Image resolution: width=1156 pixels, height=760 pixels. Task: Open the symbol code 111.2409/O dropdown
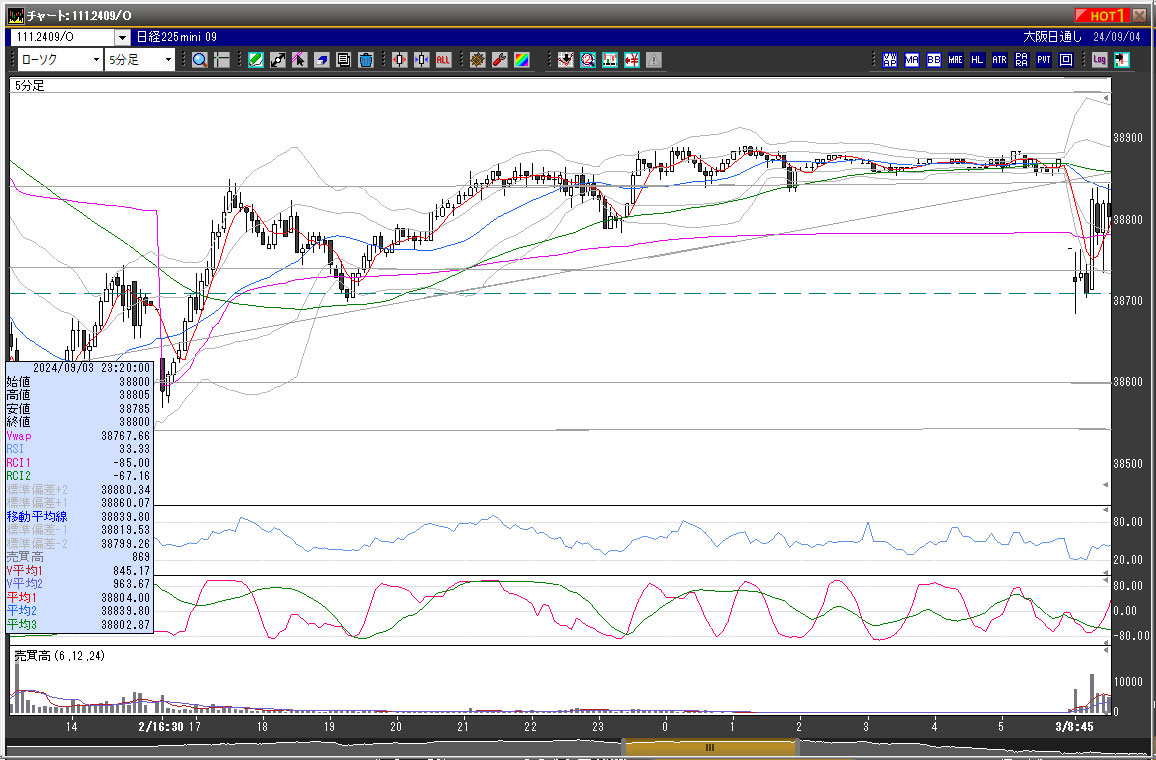click(122, 37)
